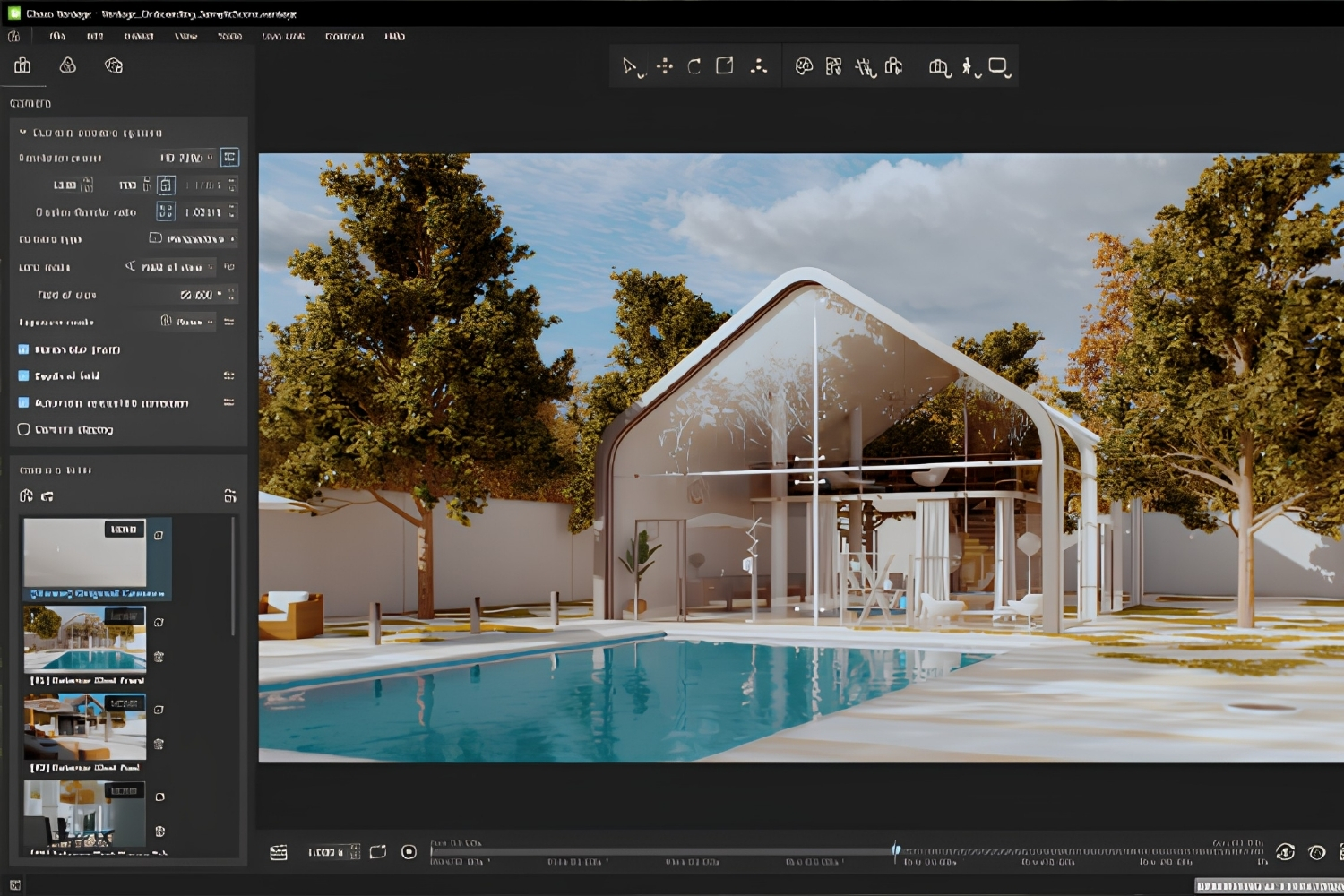This screenshot has height=896, width=1344.
Task: Collapse the current camera options section
Action: click(x=23, y=133)
